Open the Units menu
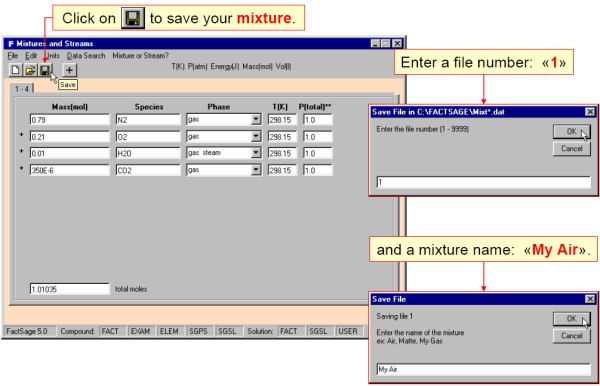 (53, 56)
